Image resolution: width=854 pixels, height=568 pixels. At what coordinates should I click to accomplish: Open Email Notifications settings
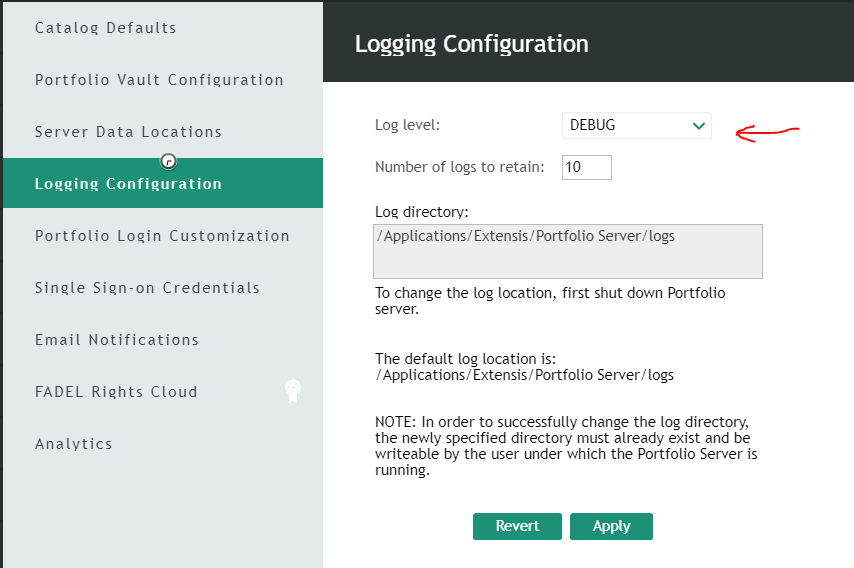click(117, 340)
